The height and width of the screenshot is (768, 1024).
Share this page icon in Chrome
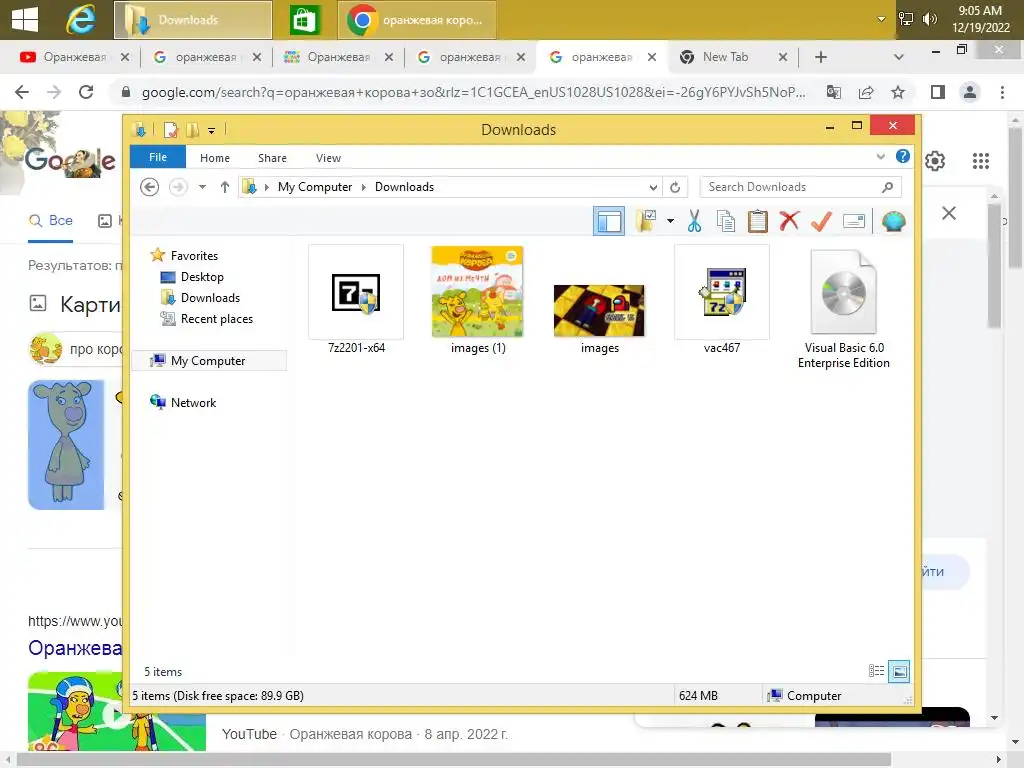(866, 92)
